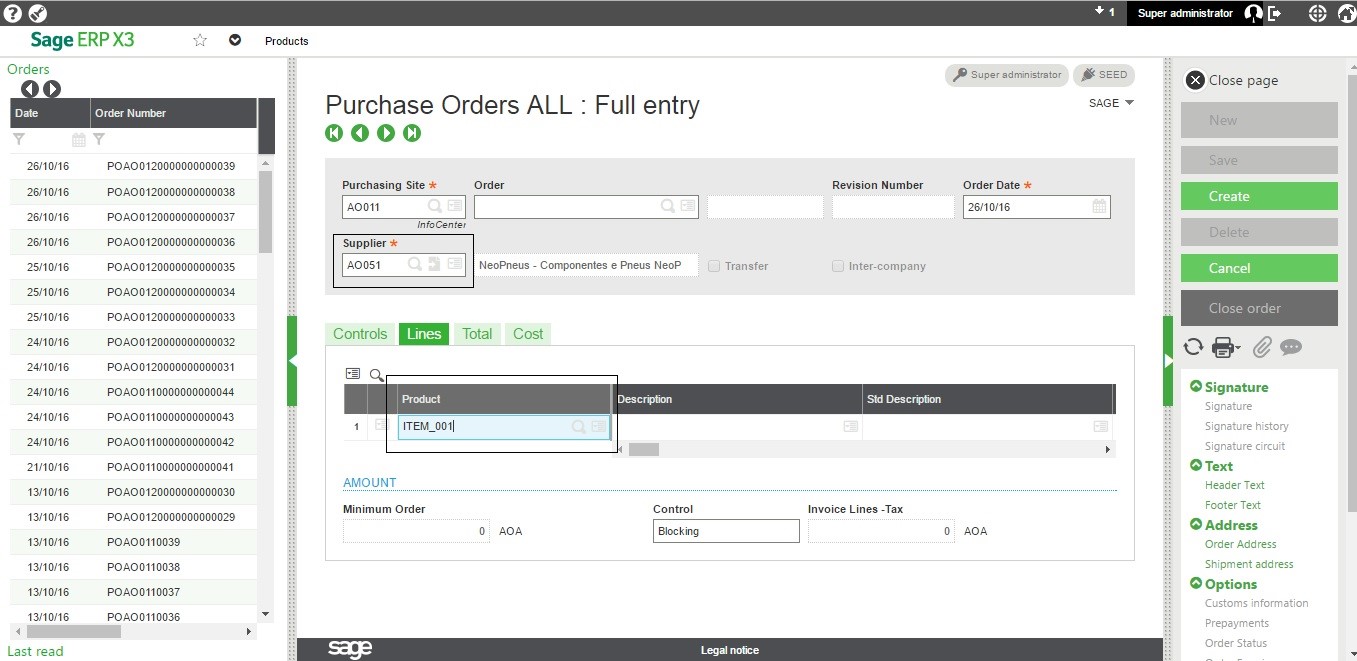Open calendar picker in Date filter row
The image size is (1357, 661).
pos(79,140)
